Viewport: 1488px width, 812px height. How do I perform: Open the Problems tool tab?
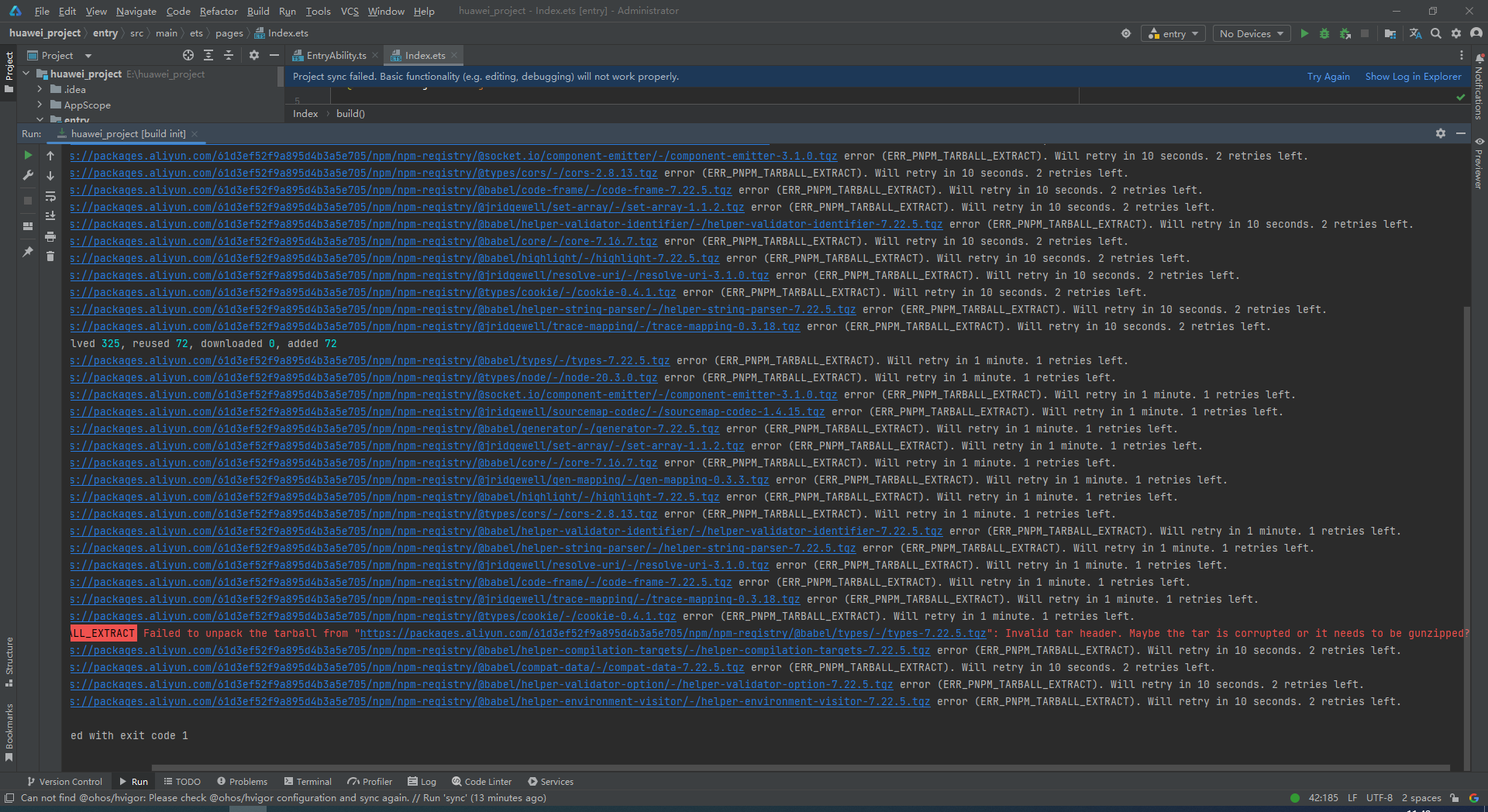pyautogui.click(x=242, y=781)
